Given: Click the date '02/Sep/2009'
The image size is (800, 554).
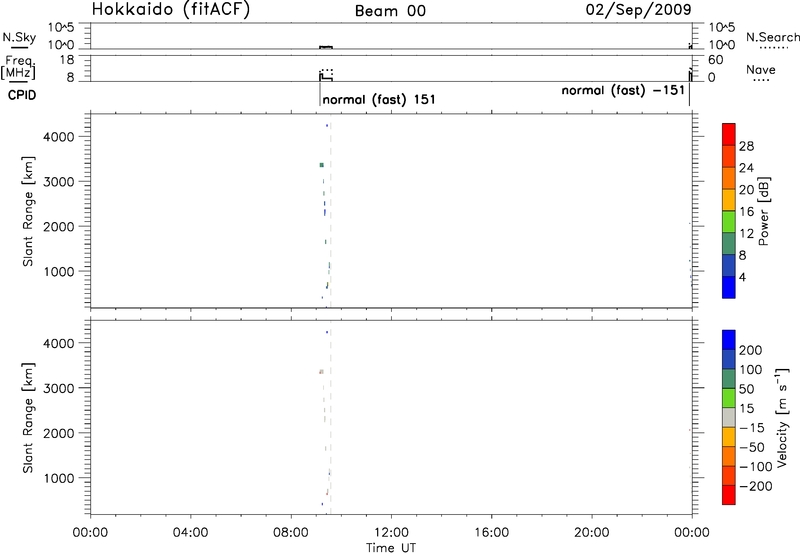Looking at the screenshot, I should 638,10.
